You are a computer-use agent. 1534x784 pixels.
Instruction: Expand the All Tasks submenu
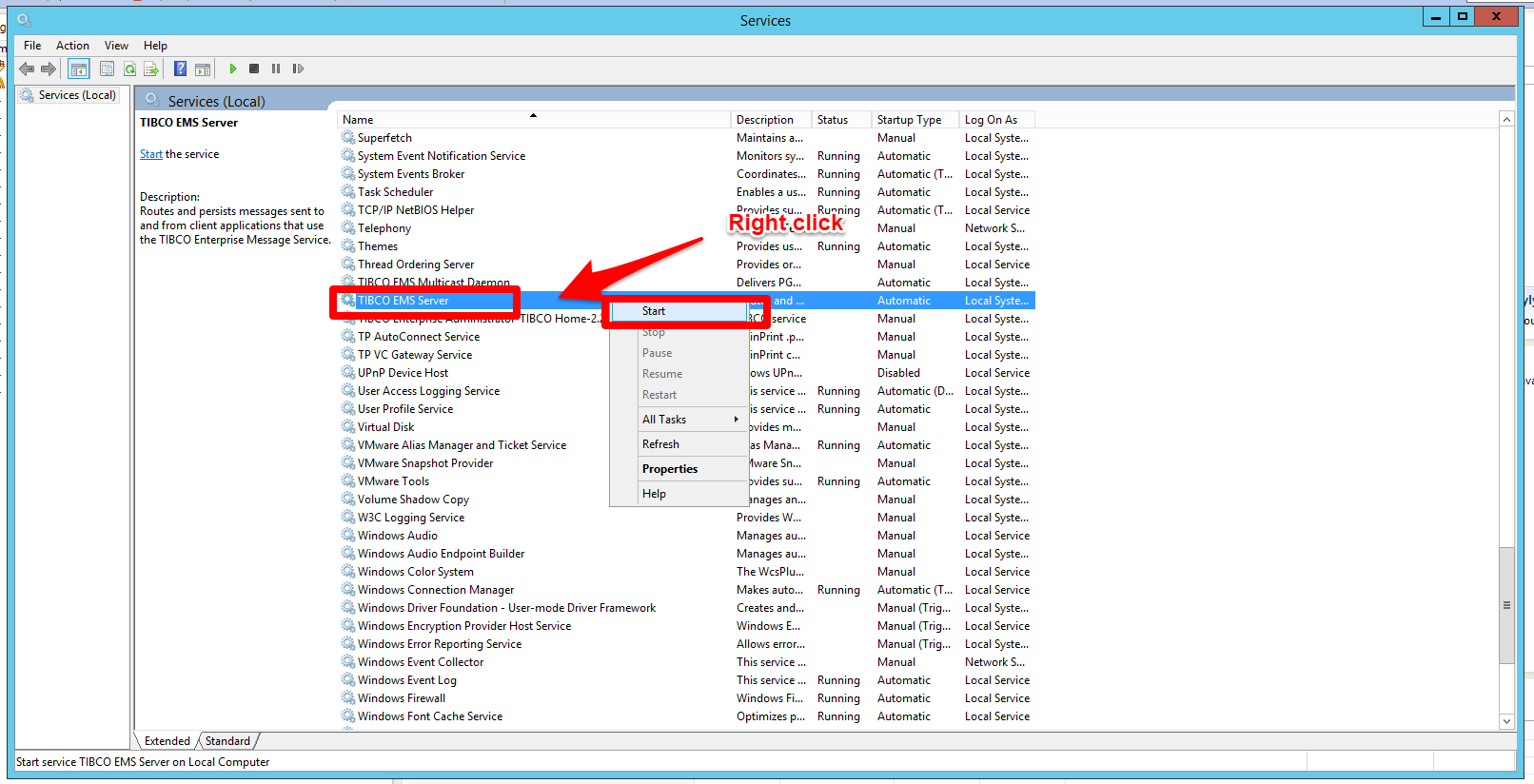[x=678, y=420]
